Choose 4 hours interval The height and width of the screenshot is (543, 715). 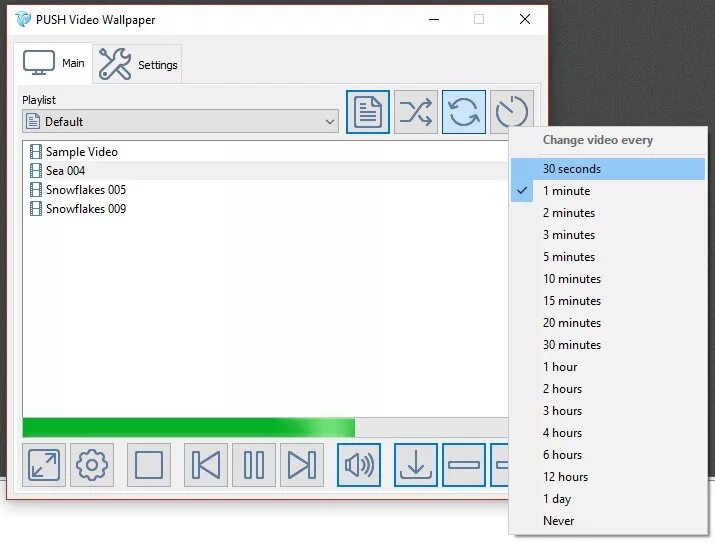pyautogui.click(x=608, y=433)
